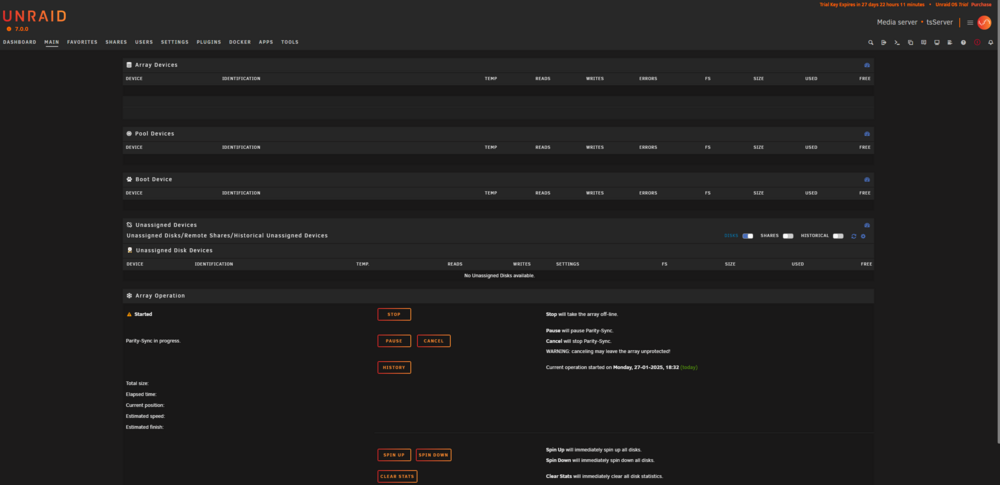Click the Array Devices section icon
The width and height of the screenshot is (1000, 485).
(x=129, y=64)
